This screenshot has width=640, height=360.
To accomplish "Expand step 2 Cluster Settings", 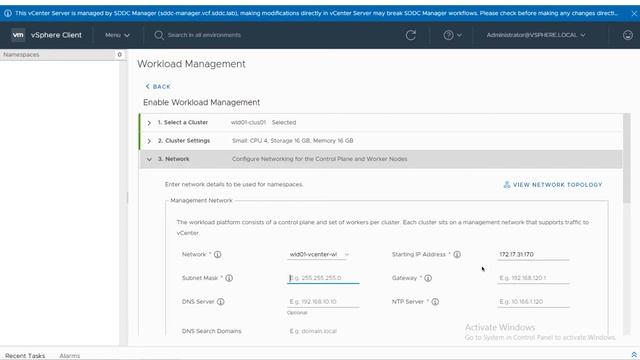I will (149, 141).
